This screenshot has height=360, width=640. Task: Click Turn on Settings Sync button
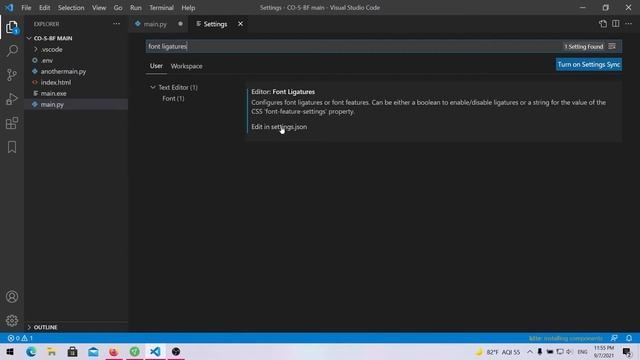click(x=589, y=64)
